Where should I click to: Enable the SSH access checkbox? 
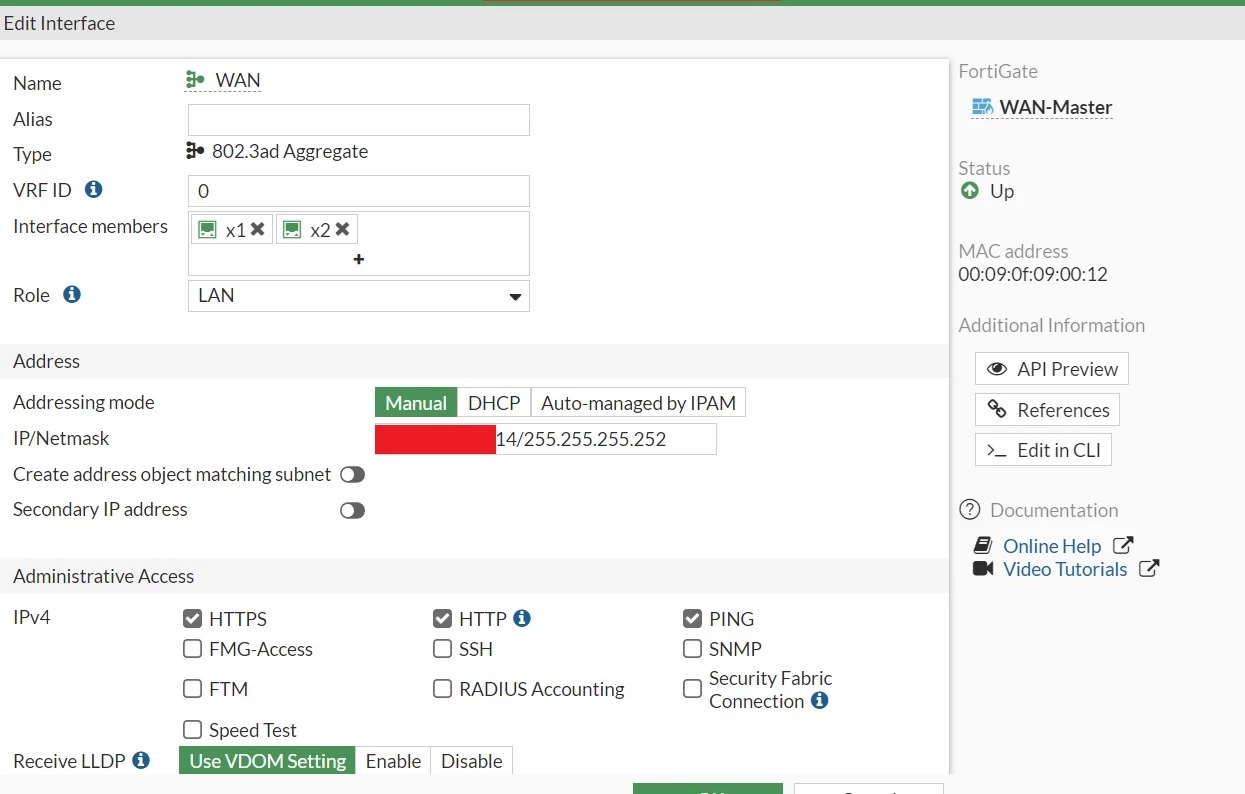[x=442, y=649]
